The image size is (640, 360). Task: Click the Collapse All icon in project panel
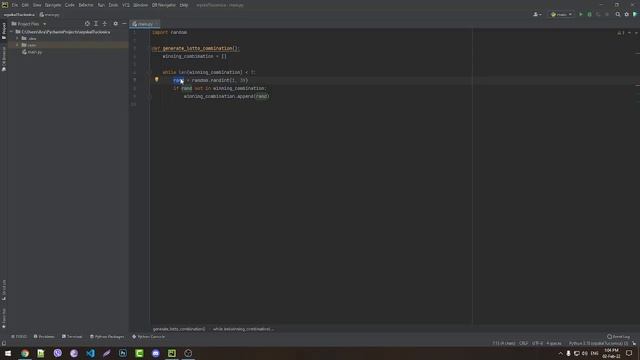click(104, 24)
